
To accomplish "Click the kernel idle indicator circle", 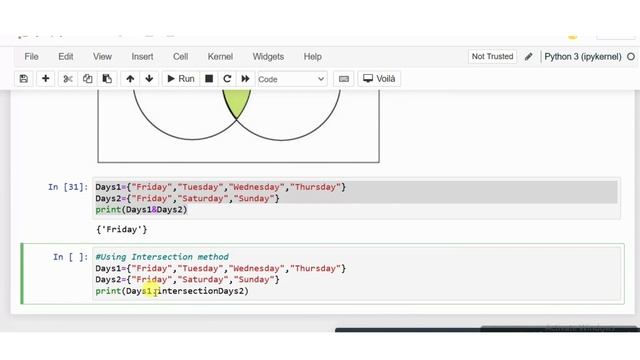I will click(631, 57).
